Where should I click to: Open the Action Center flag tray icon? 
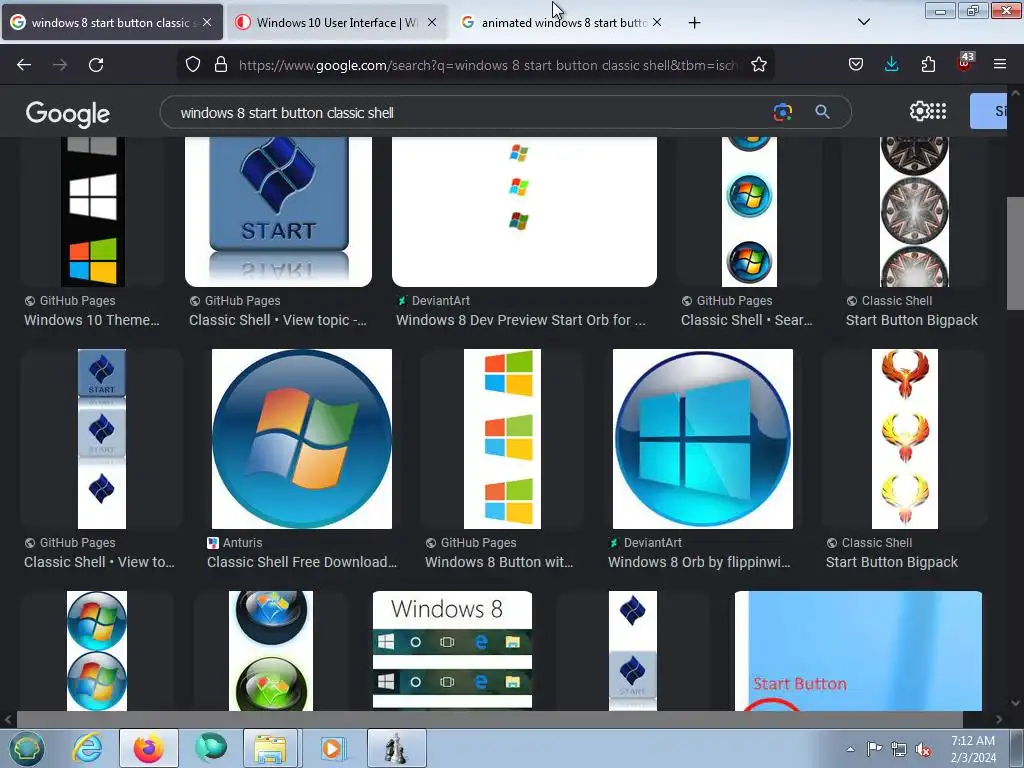pos(874,749)
